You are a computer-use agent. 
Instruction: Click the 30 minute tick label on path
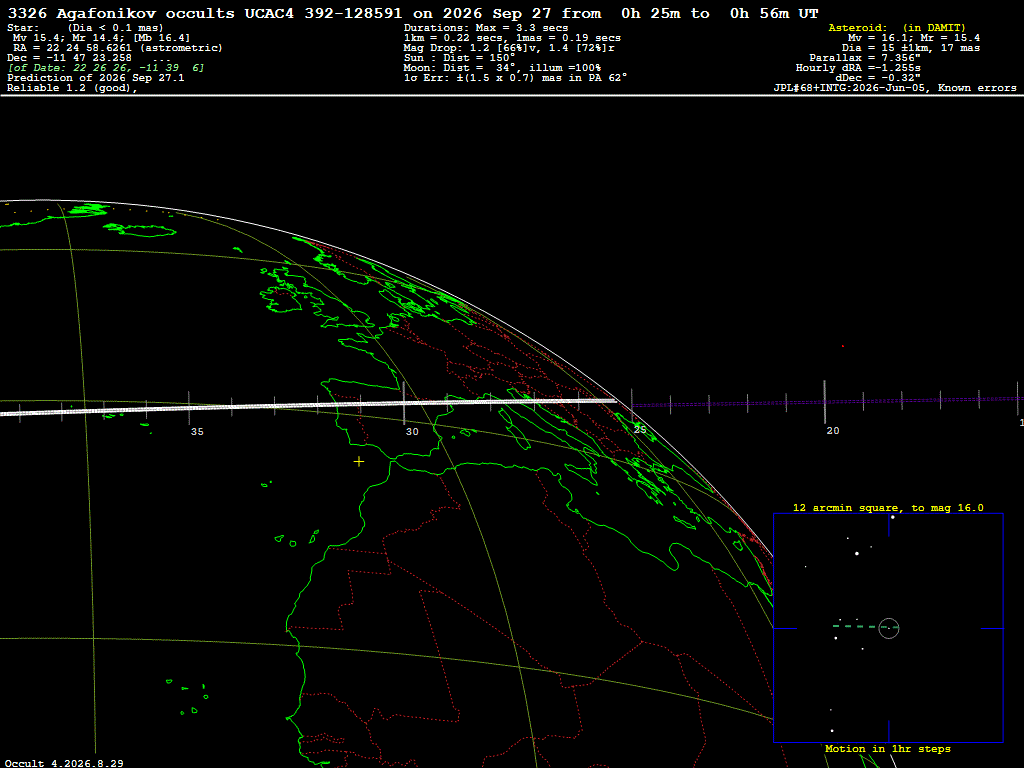[x=412, y=432]
